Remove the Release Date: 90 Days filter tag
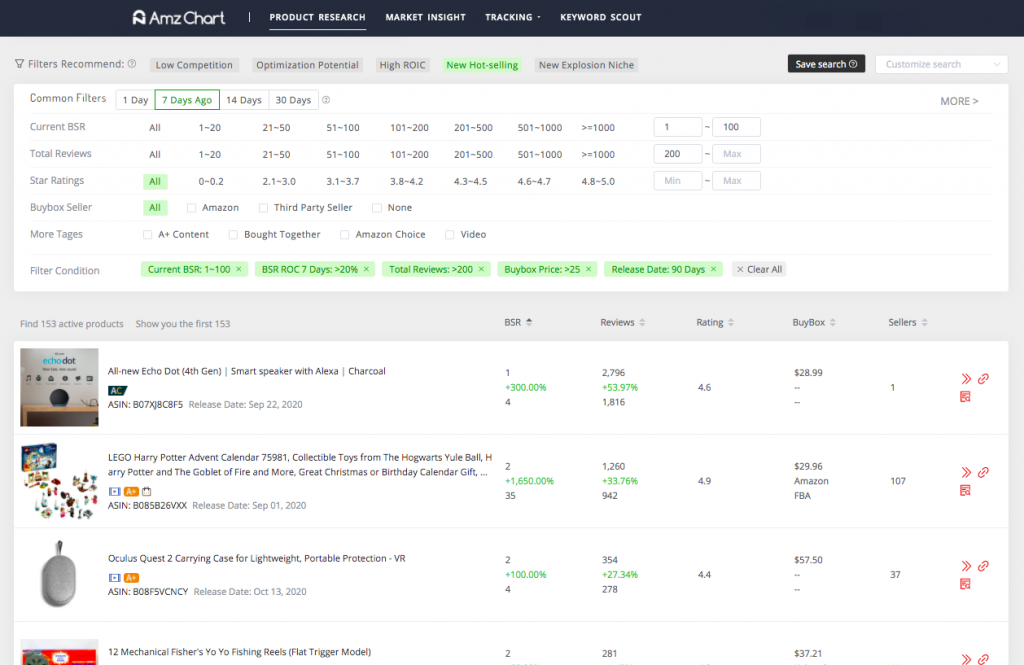1024x665 pixels. click(x=713, y=269)
